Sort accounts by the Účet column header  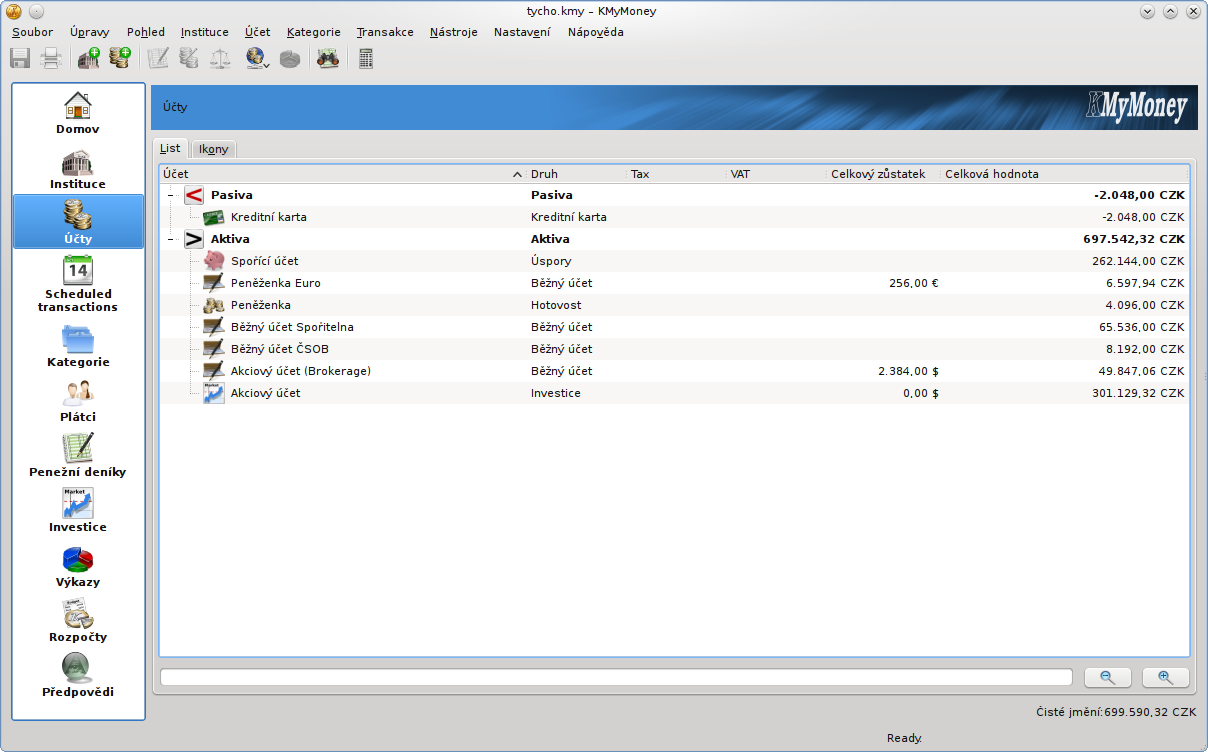click(x=343, y=174)
